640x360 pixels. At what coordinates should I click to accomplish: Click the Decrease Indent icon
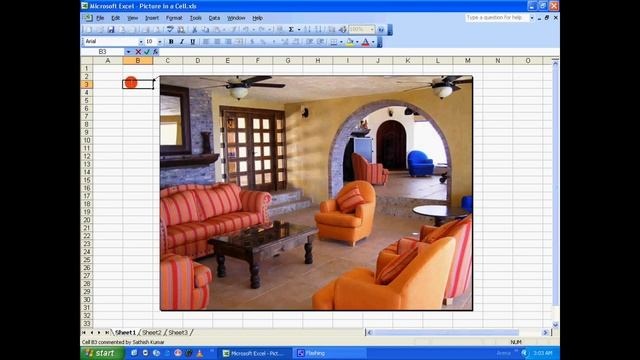click(310, 42)
